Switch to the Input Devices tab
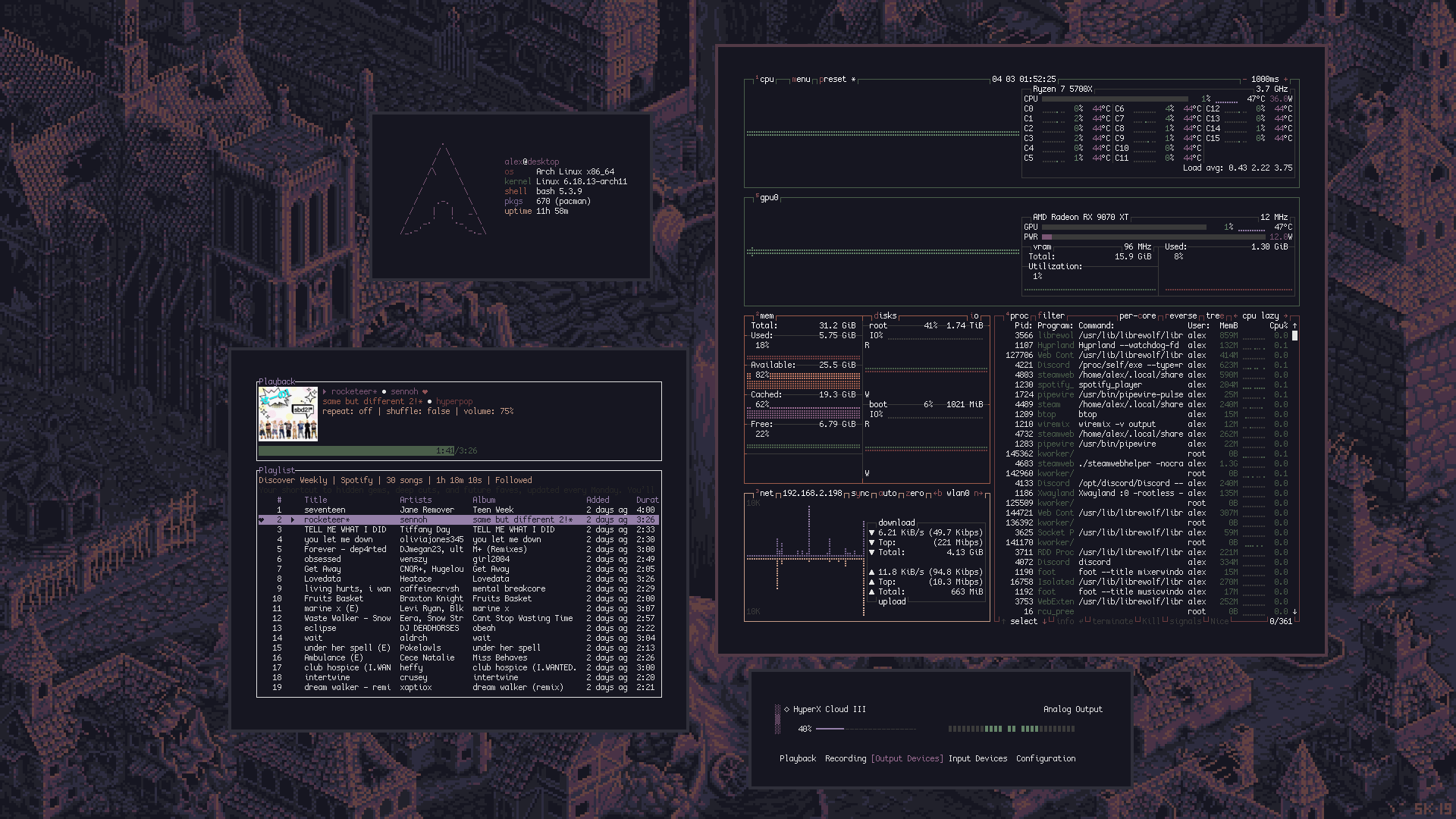Screen dimensions: 1456x819 977,759
